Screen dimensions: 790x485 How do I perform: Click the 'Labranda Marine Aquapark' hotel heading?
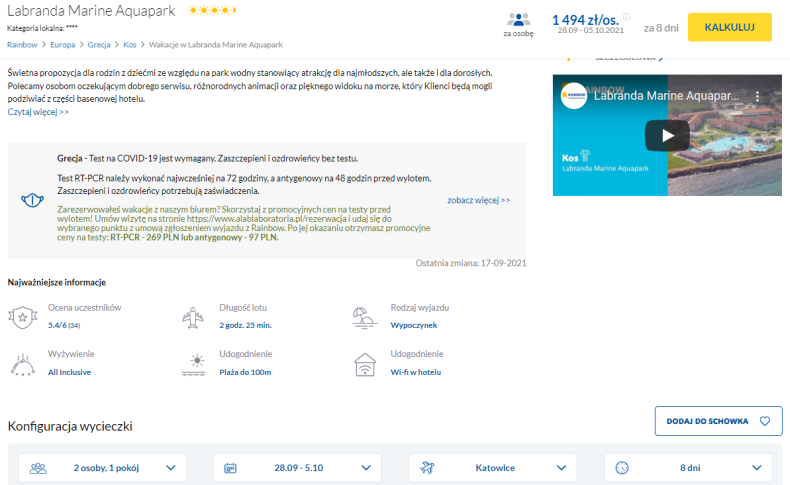91,11
